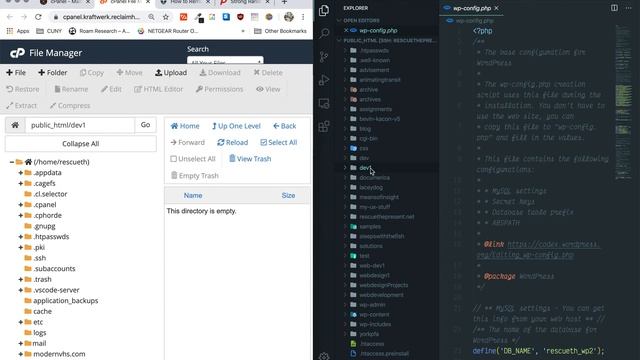Click the Up One Level link
The width and height of the screenshot is (640, 360).
click(x=236, y=126)
